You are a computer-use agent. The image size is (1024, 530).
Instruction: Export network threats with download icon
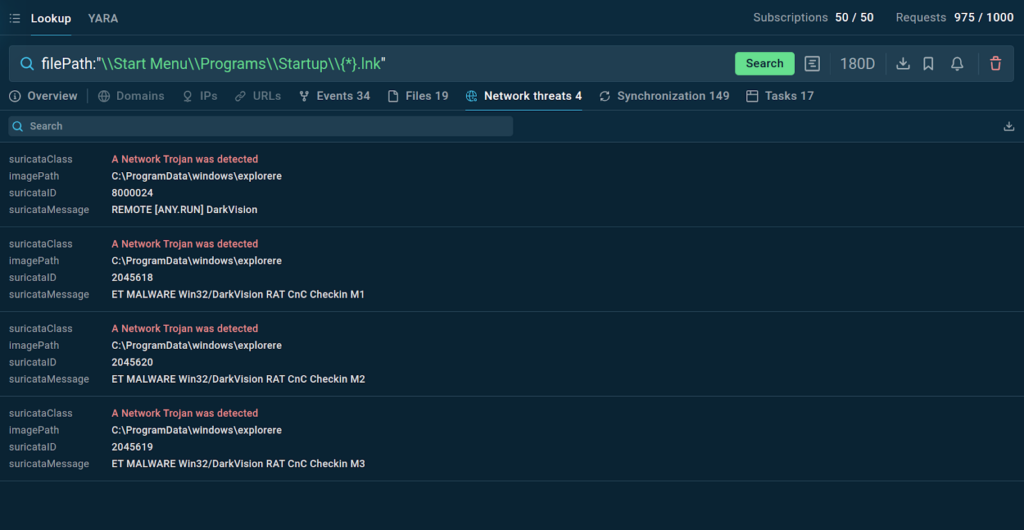click(x=1008, y=126)
